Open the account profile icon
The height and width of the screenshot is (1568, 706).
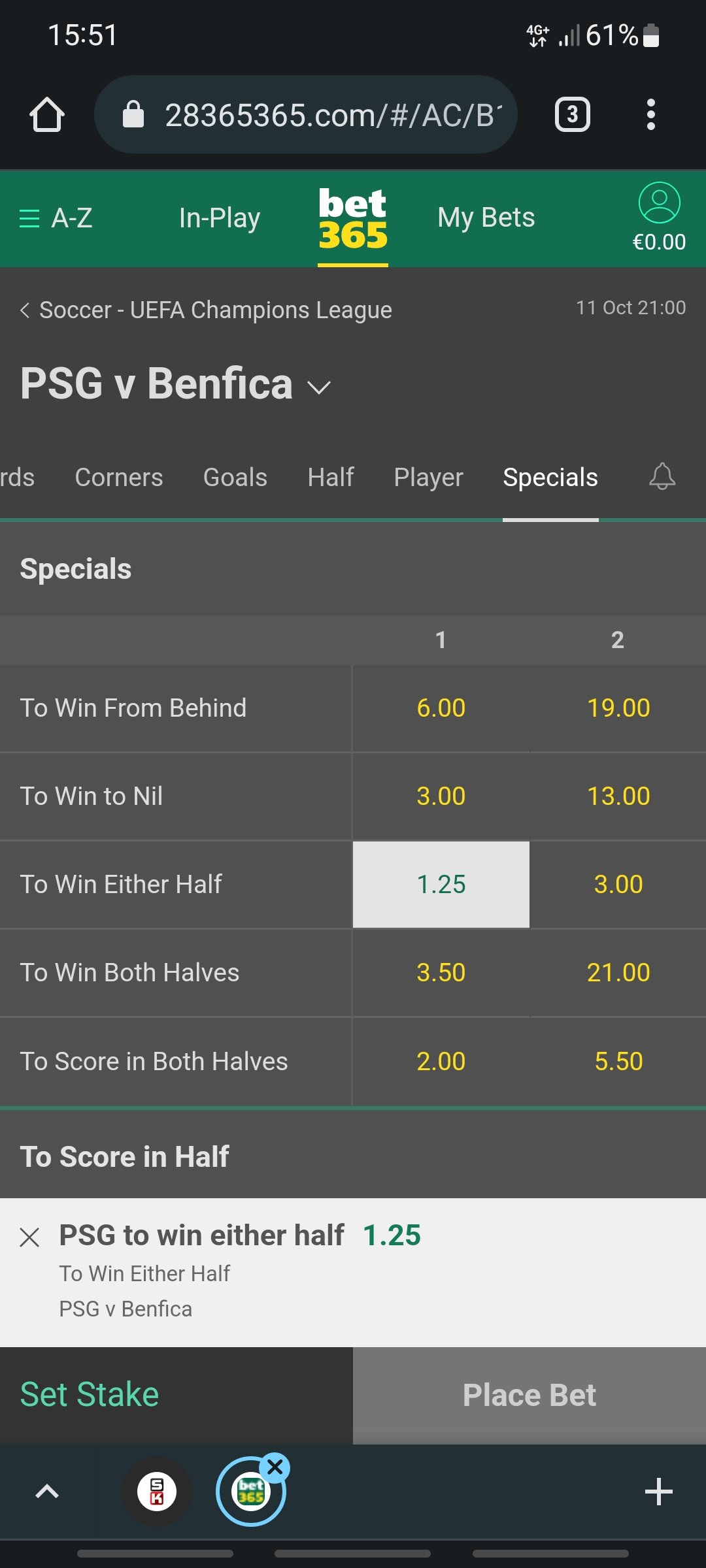[x=659, y=203]
